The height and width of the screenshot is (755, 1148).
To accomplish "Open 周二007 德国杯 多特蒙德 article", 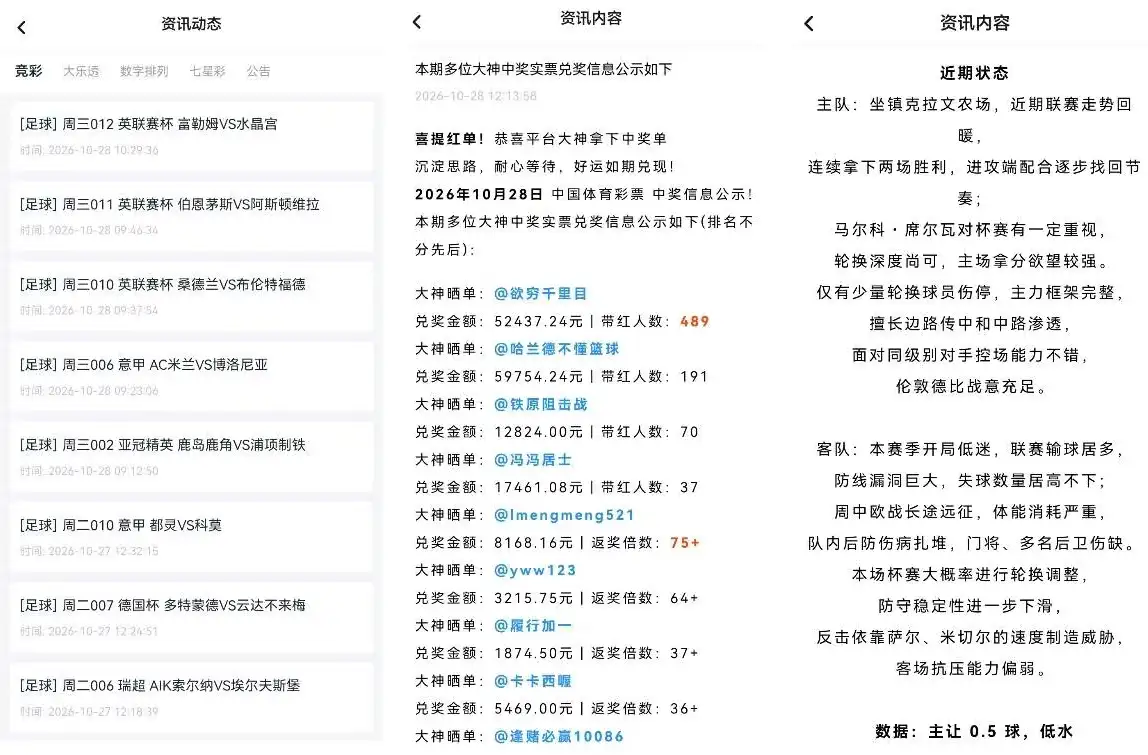I will [x=191, y=617].
